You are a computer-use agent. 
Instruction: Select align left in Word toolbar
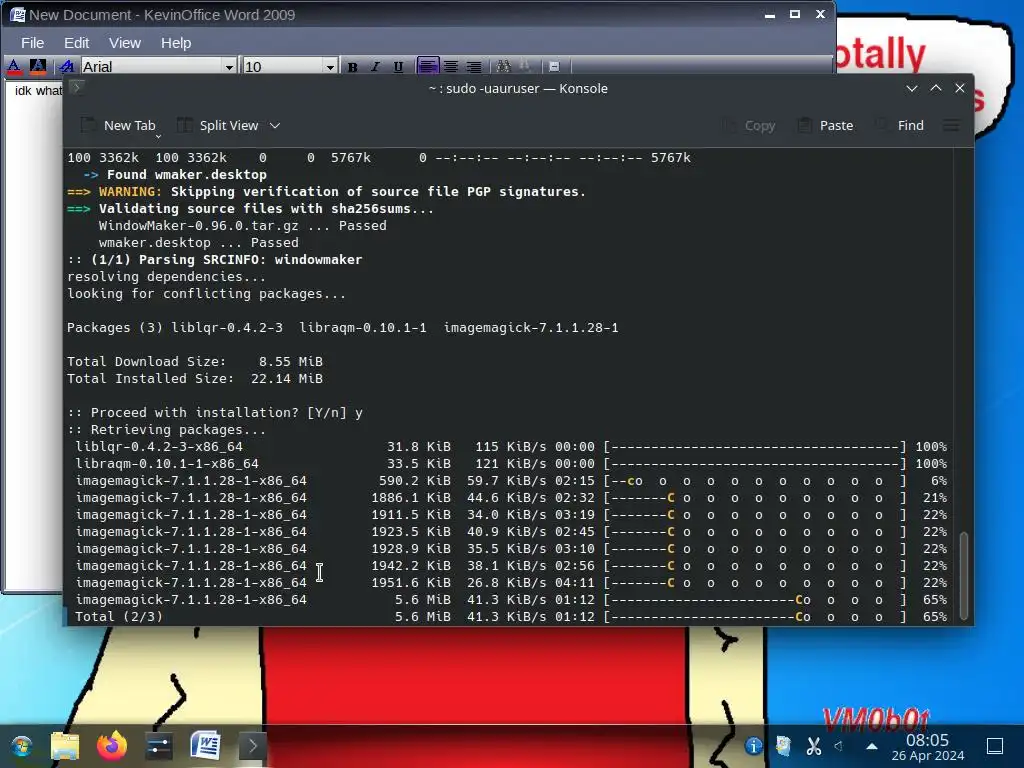coord(428,66)
